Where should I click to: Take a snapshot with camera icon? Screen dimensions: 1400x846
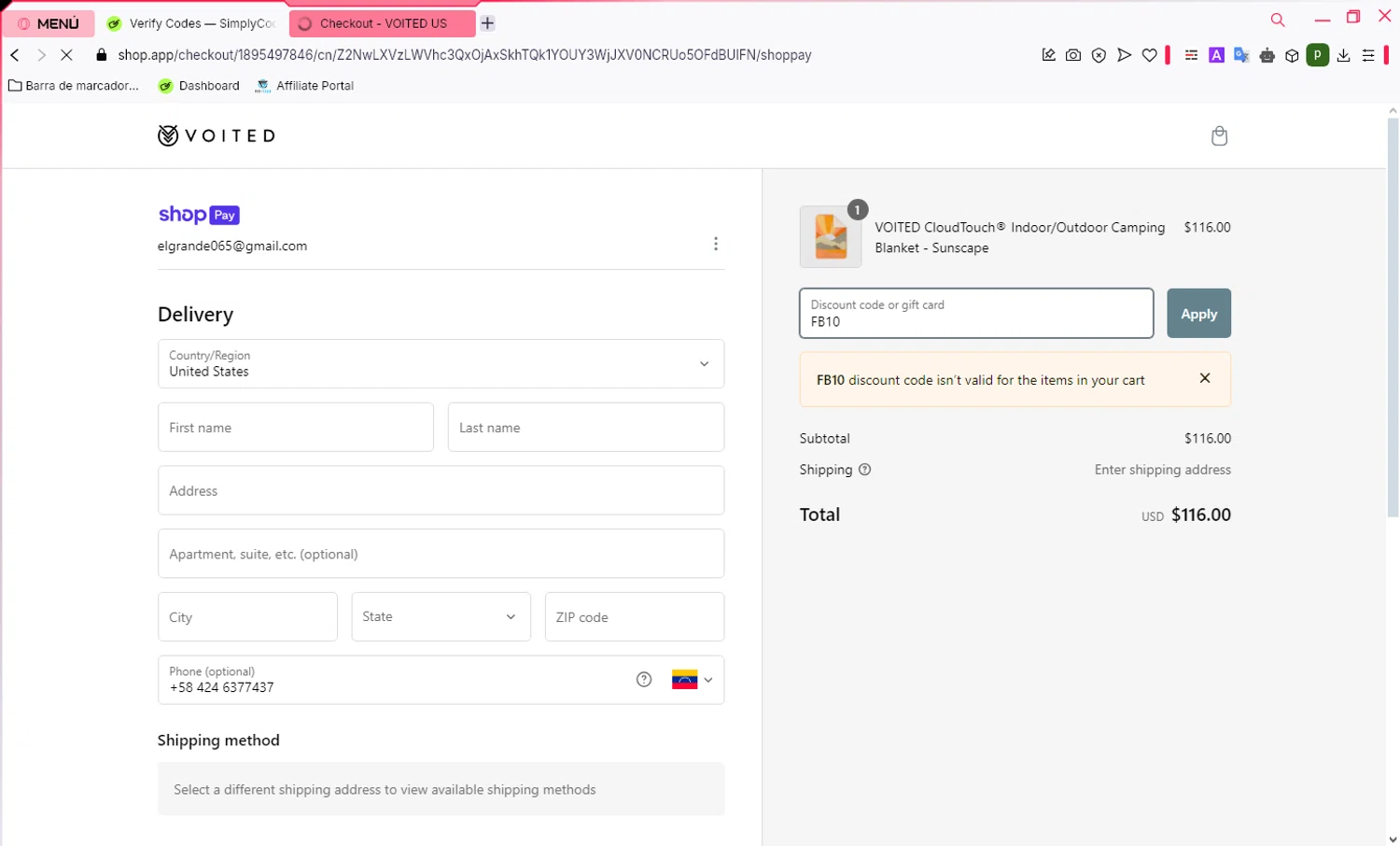(1073, 55)
